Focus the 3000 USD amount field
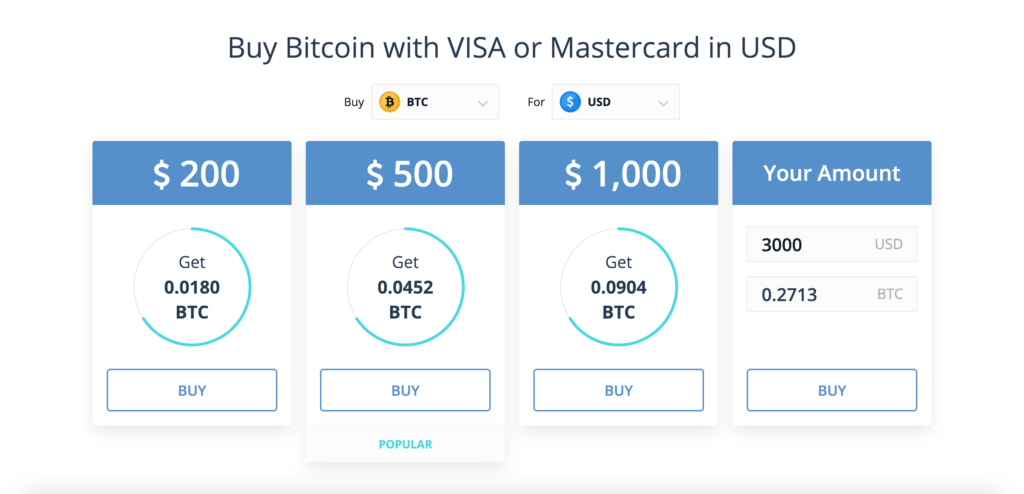Viewport: 1024px width, 494px height. pyautogui.click(x=832, y=244)
